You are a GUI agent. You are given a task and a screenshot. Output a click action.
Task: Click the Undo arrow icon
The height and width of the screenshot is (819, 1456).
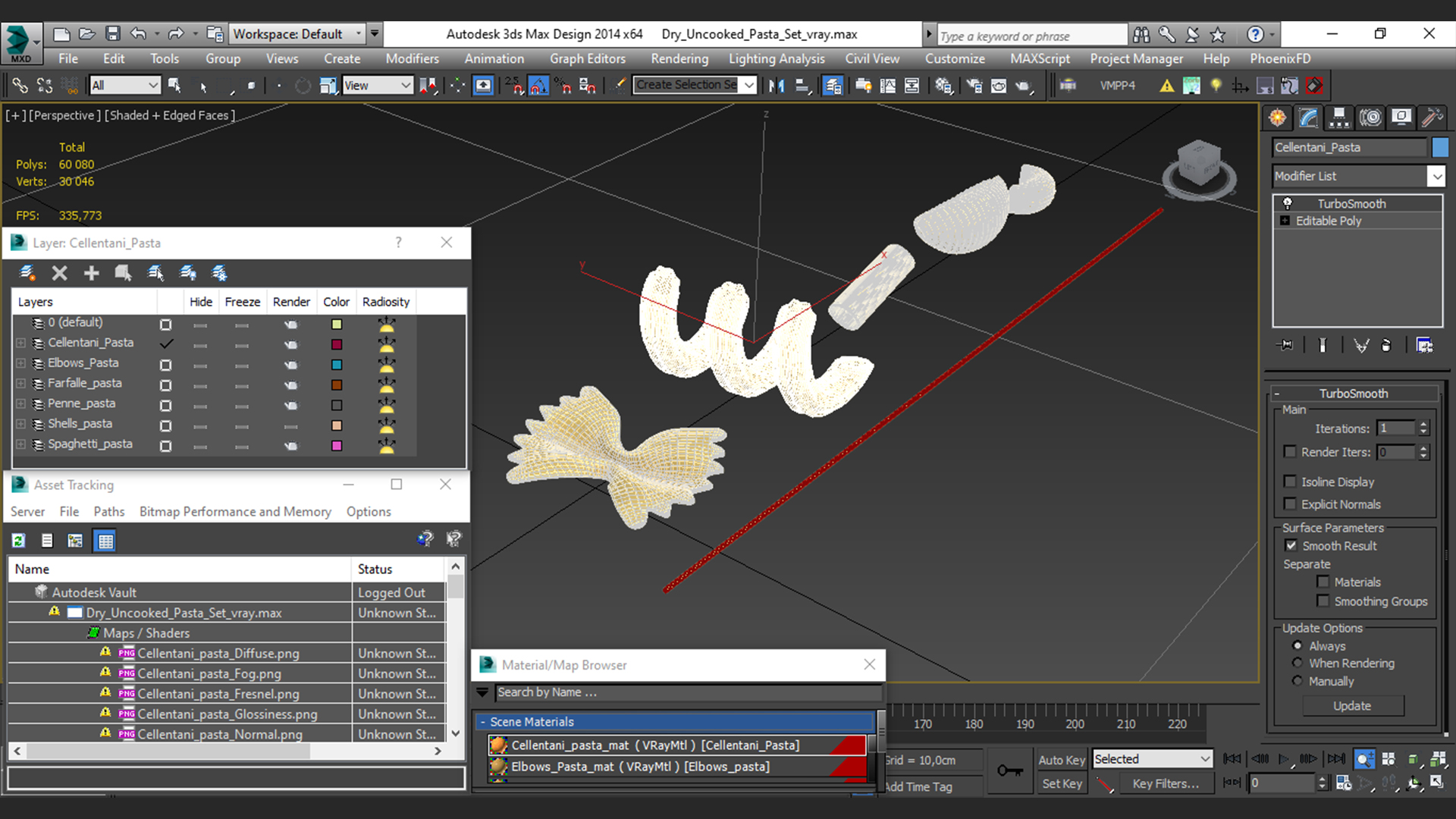click(x=138, y=33)
